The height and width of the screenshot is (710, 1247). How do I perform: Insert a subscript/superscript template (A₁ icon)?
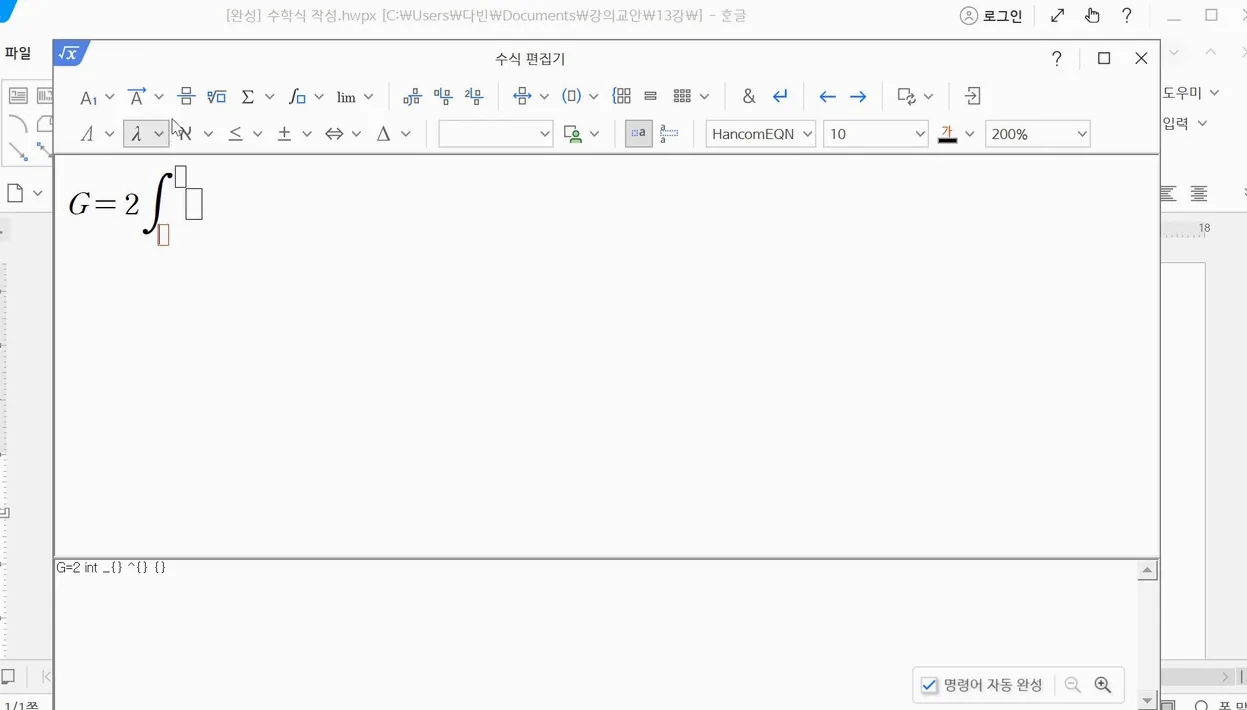click(x=89, y=97)
